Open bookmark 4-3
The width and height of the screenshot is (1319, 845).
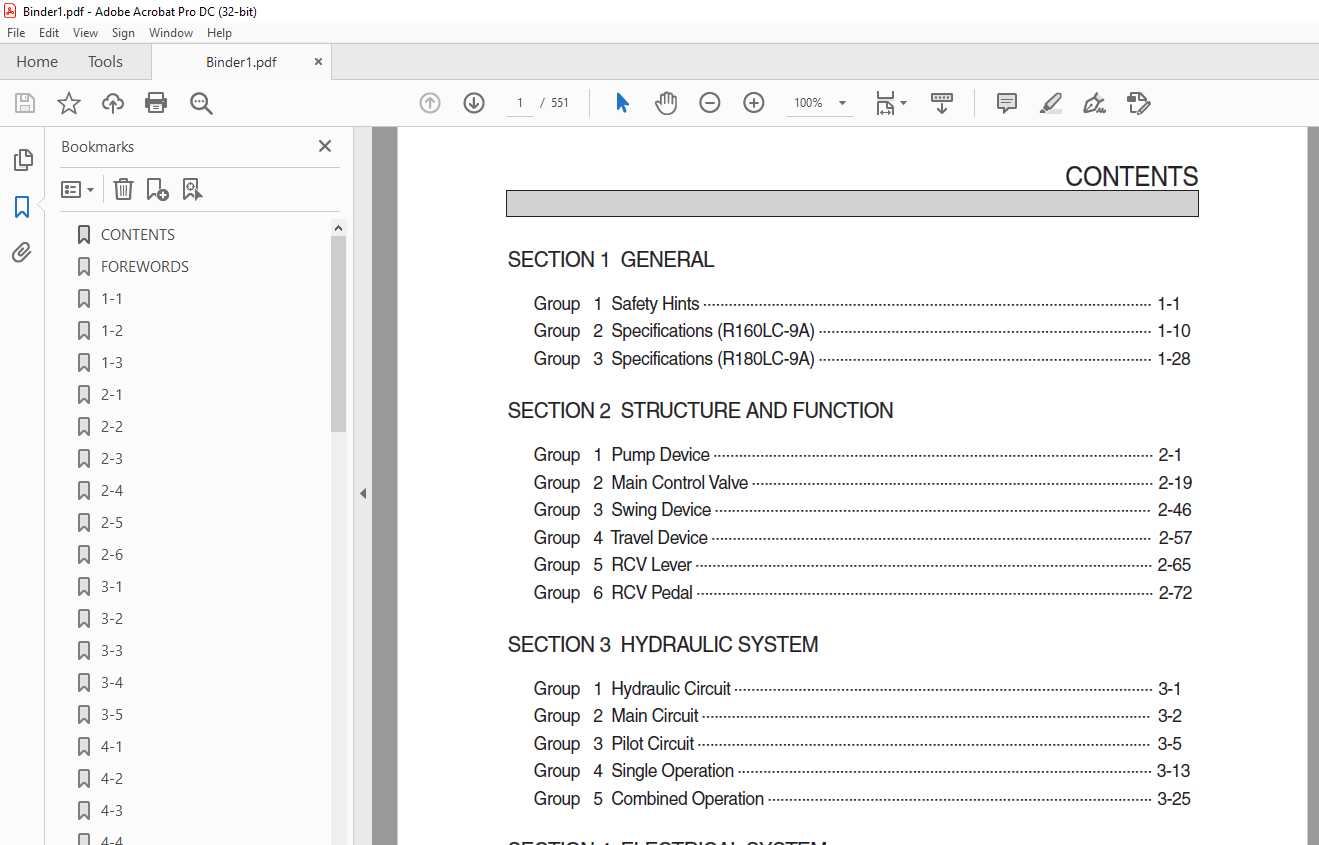(112, 811)
